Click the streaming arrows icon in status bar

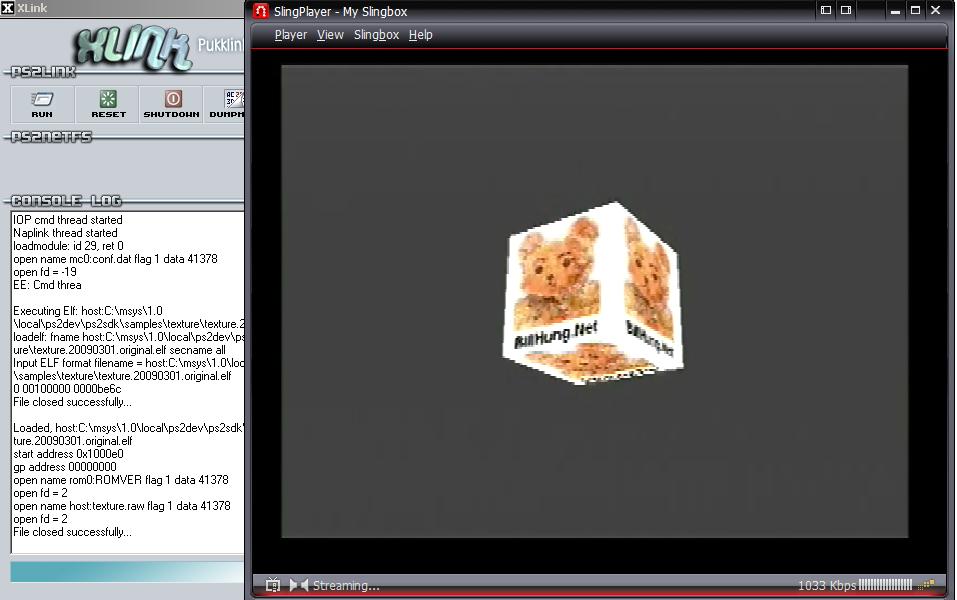pyautogui.click(x=298, y=585)
